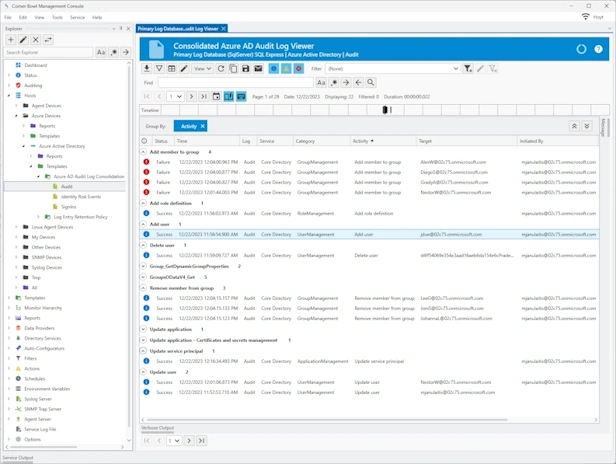Toggle the information entries filter

tap(274, 69)
